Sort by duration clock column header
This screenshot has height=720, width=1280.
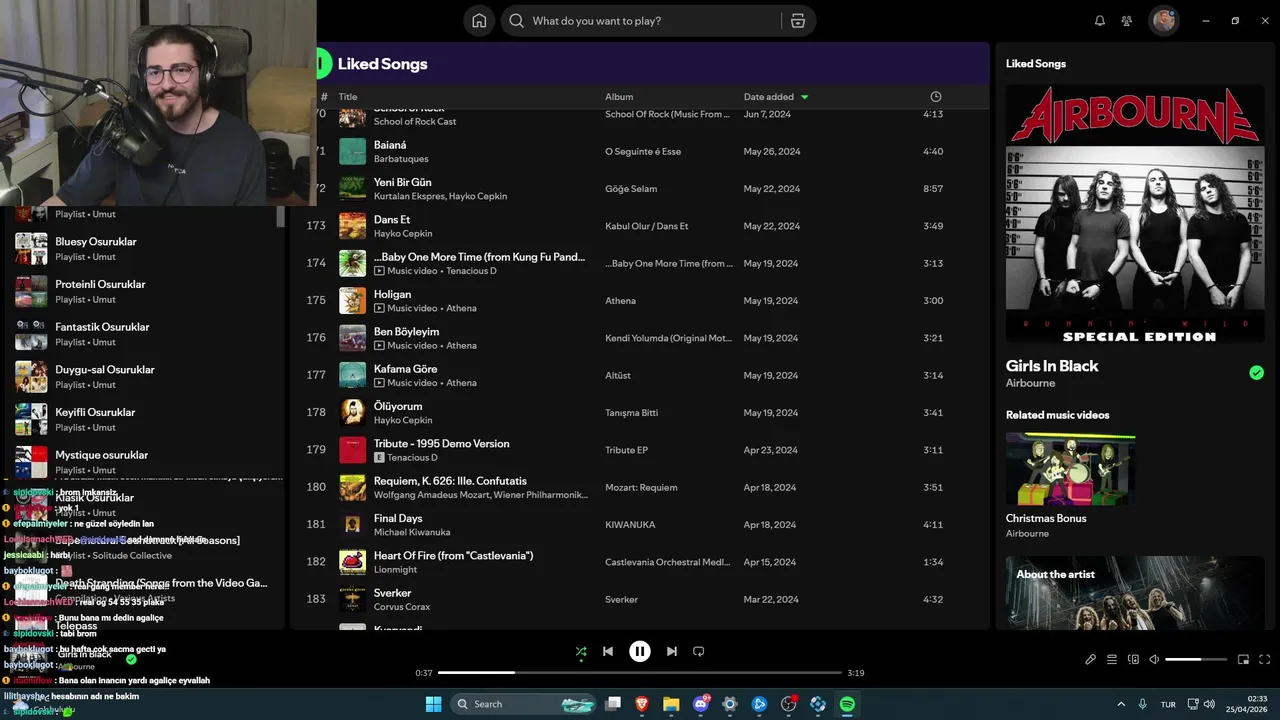pos(936,97)
